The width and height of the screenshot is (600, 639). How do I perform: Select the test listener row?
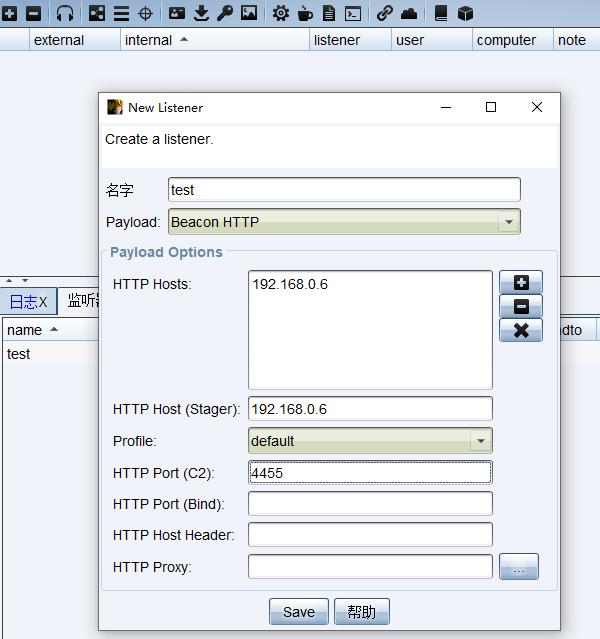coord(50,354)
